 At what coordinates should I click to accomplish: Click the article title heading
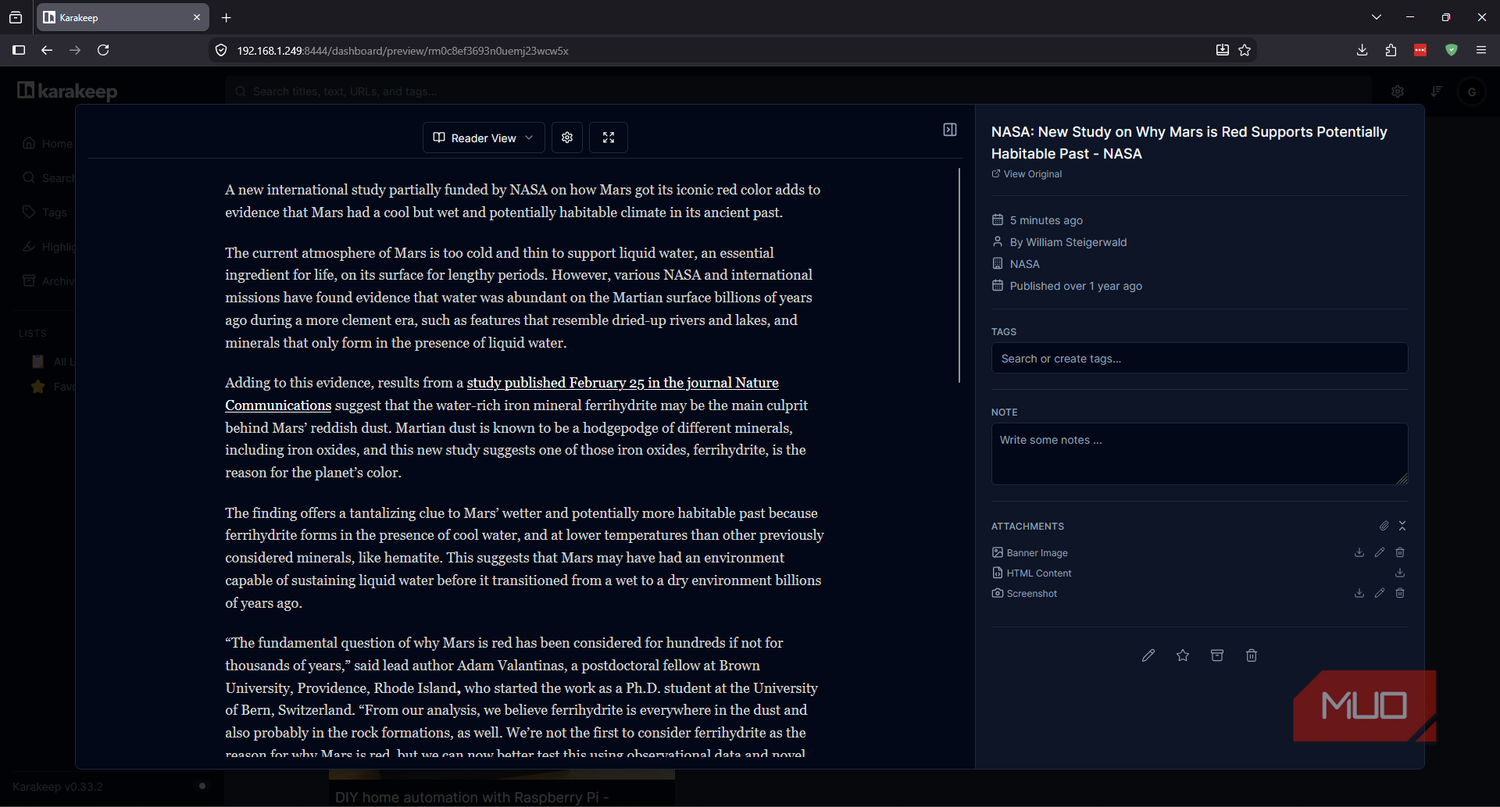click(1189, 143)
